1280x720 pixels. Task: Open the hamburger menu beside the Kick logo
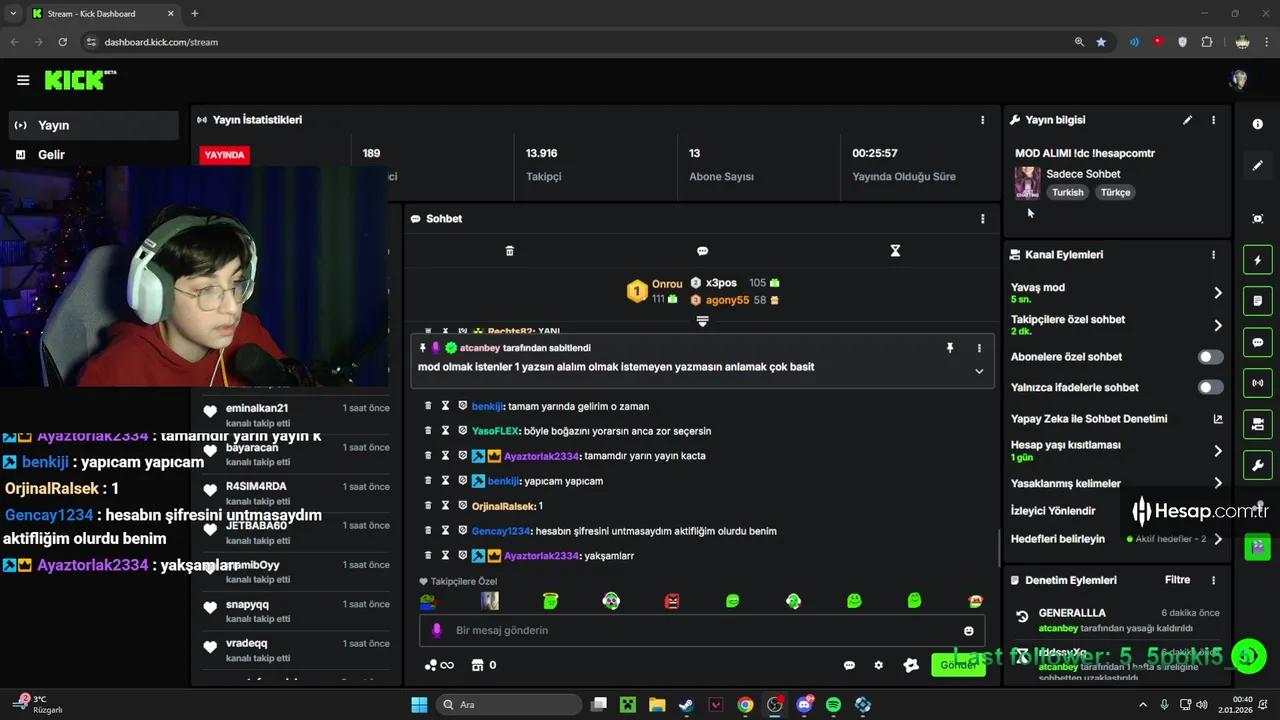coord(23,80)
